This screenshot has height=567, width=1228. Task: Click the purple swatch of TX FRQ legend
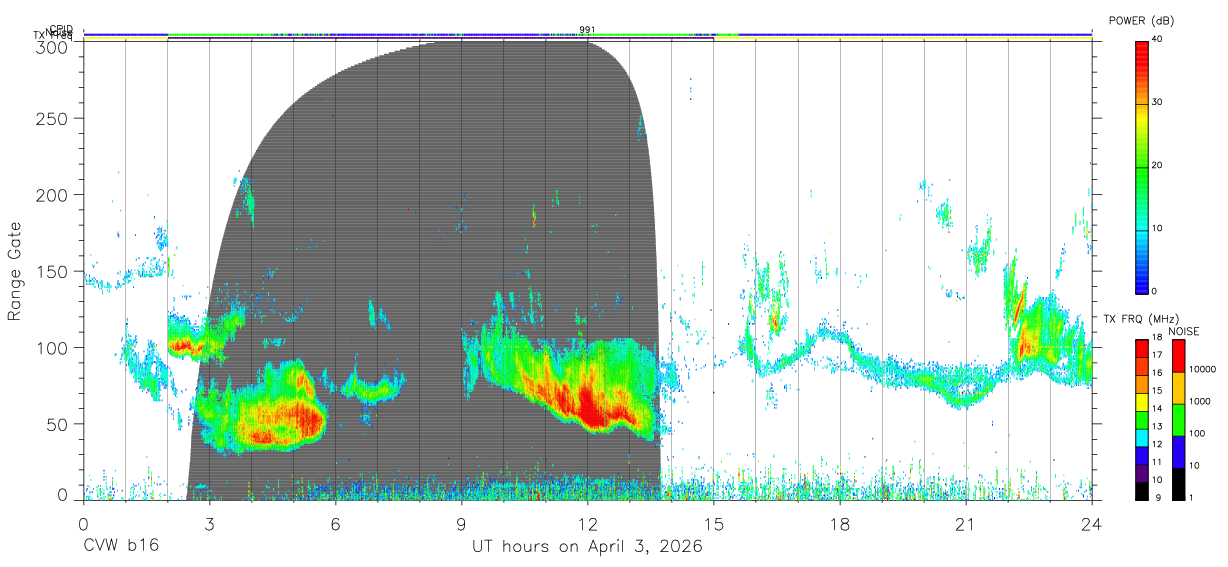(1141, 471)
